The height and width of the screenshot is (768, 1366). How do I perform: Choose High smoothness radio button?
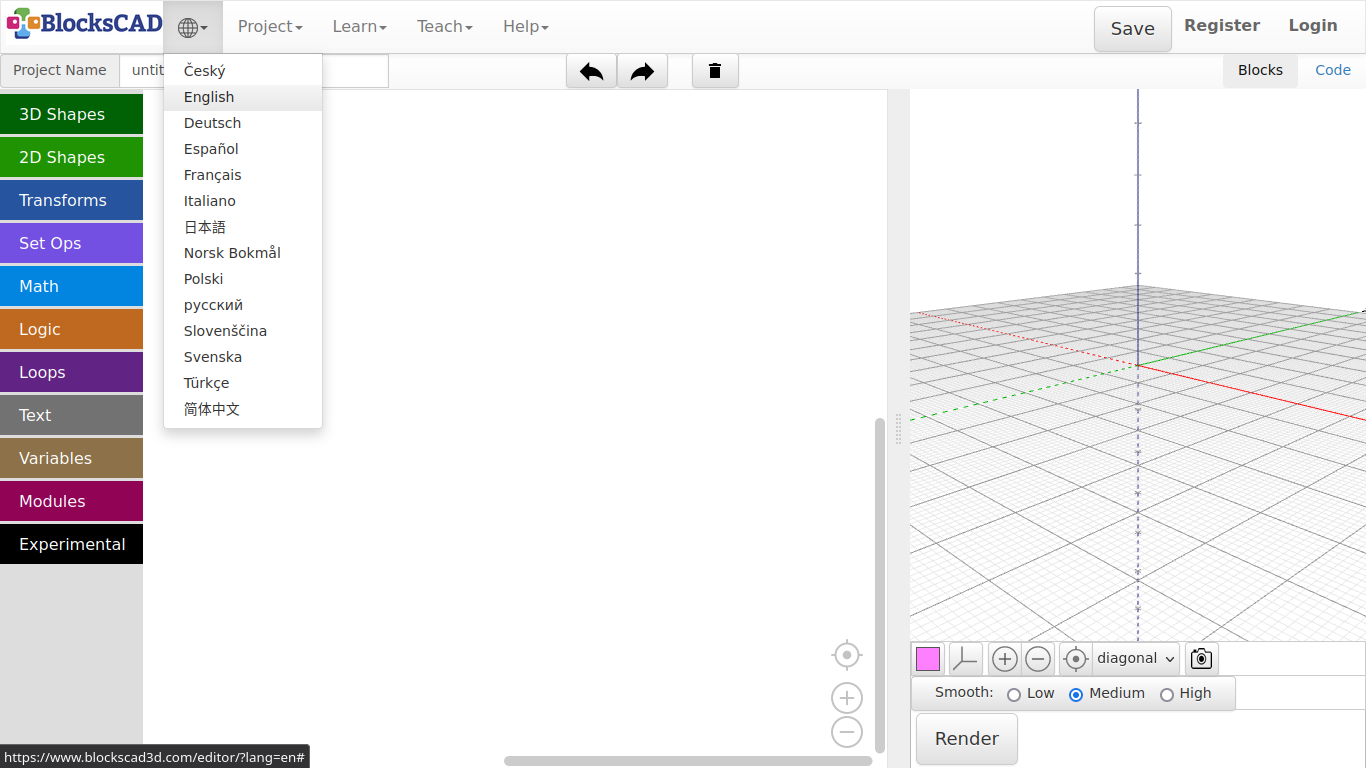click(x=1166, y=694)
